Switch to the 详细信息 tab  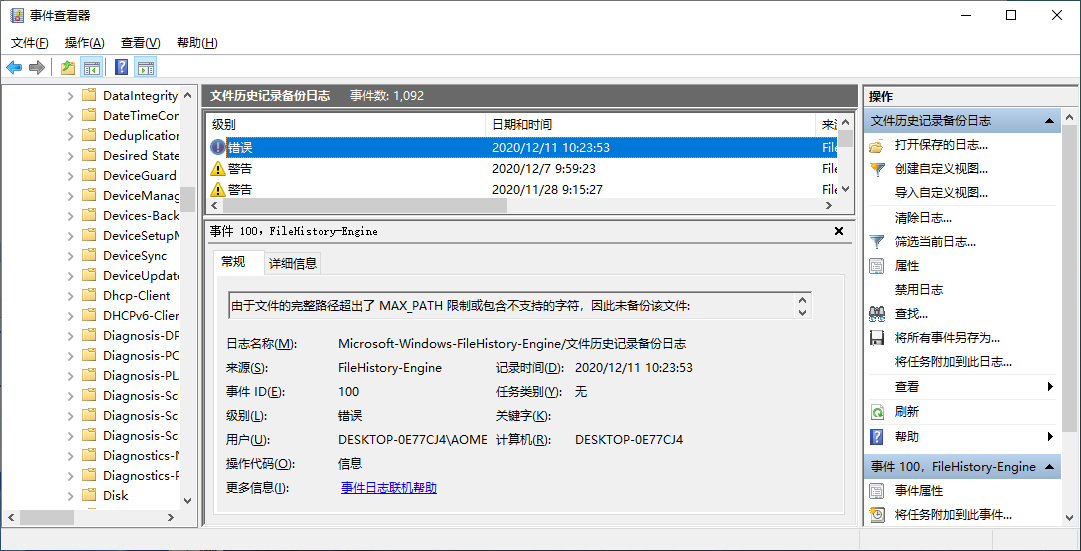(292, 263)
